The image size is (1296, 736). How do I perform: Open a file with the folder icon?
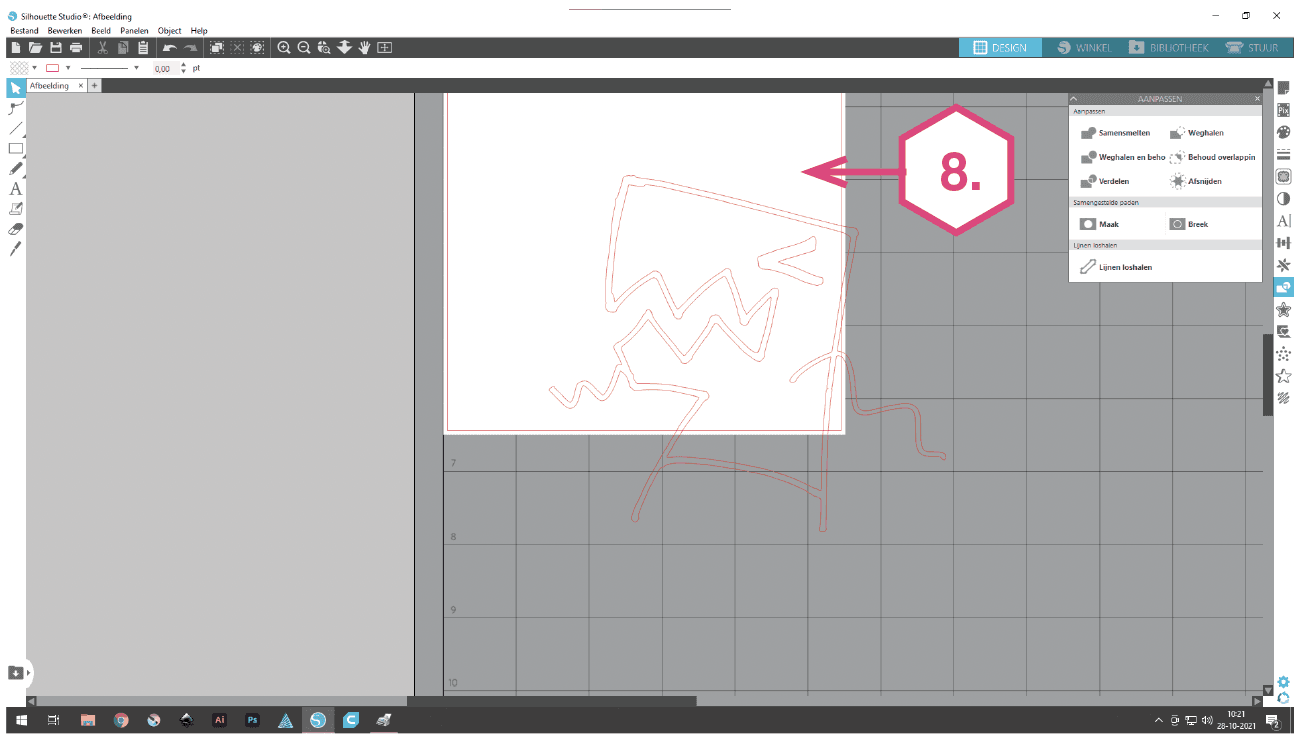click(x=35, y=48)
